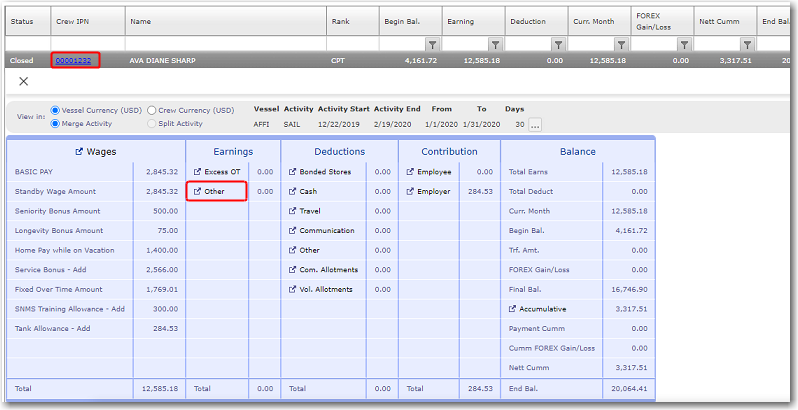Open Bonded Stores deduction link icon
The width and height of the screenshot is (798, 410).
[293, 172]
